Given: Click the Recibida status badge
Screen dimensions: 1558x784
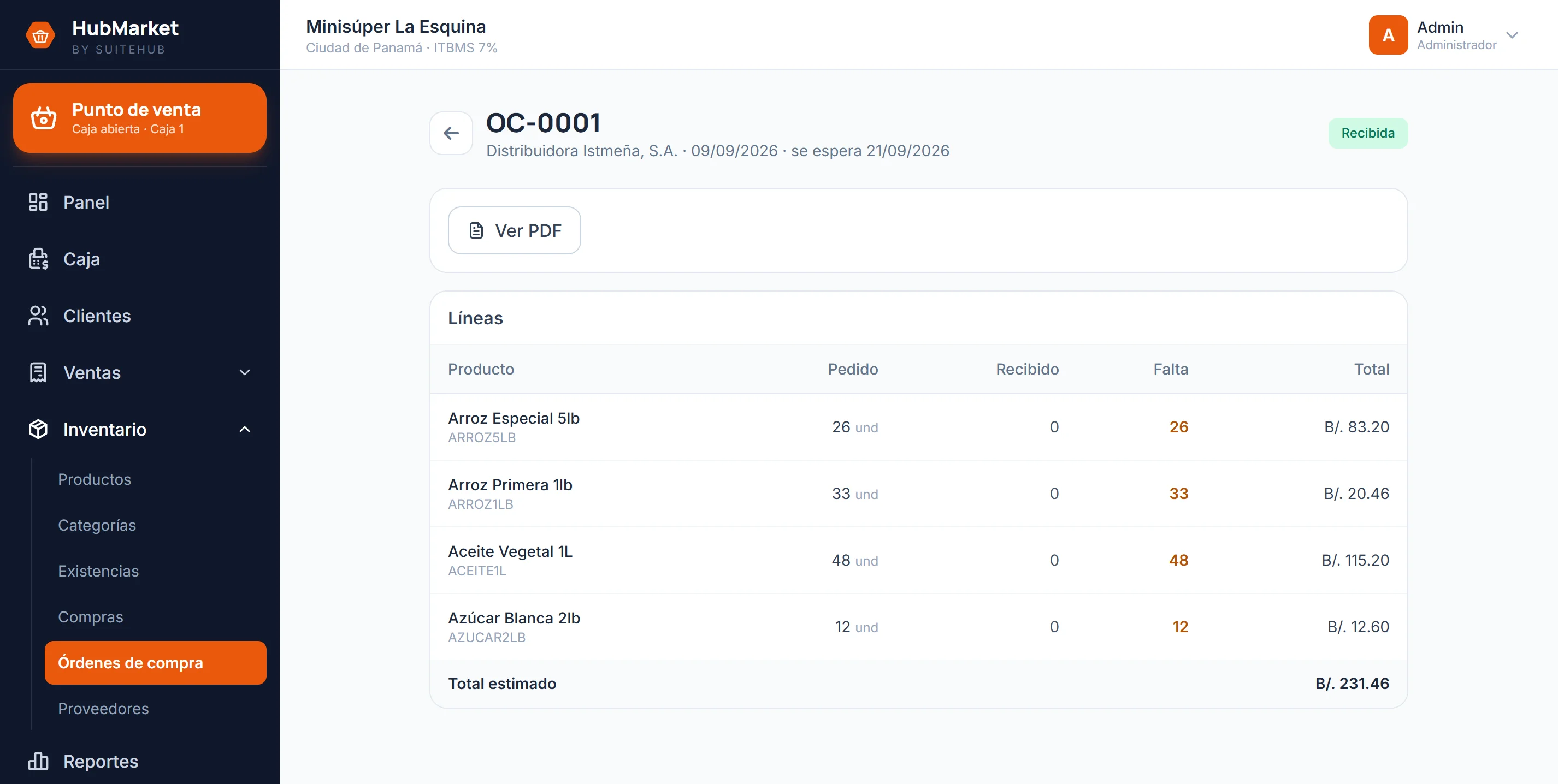Looking at the screenshot, I should tap(1367, 133).
